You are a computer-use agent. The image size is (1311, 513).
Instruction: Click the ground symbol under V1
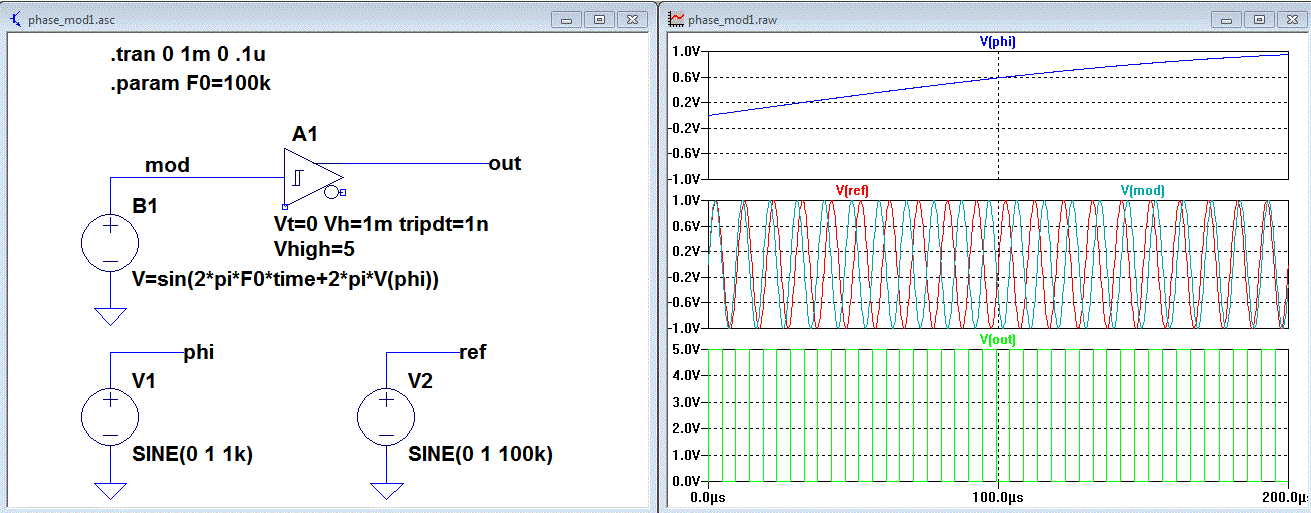pyautogui.click(x=109, y=491)
